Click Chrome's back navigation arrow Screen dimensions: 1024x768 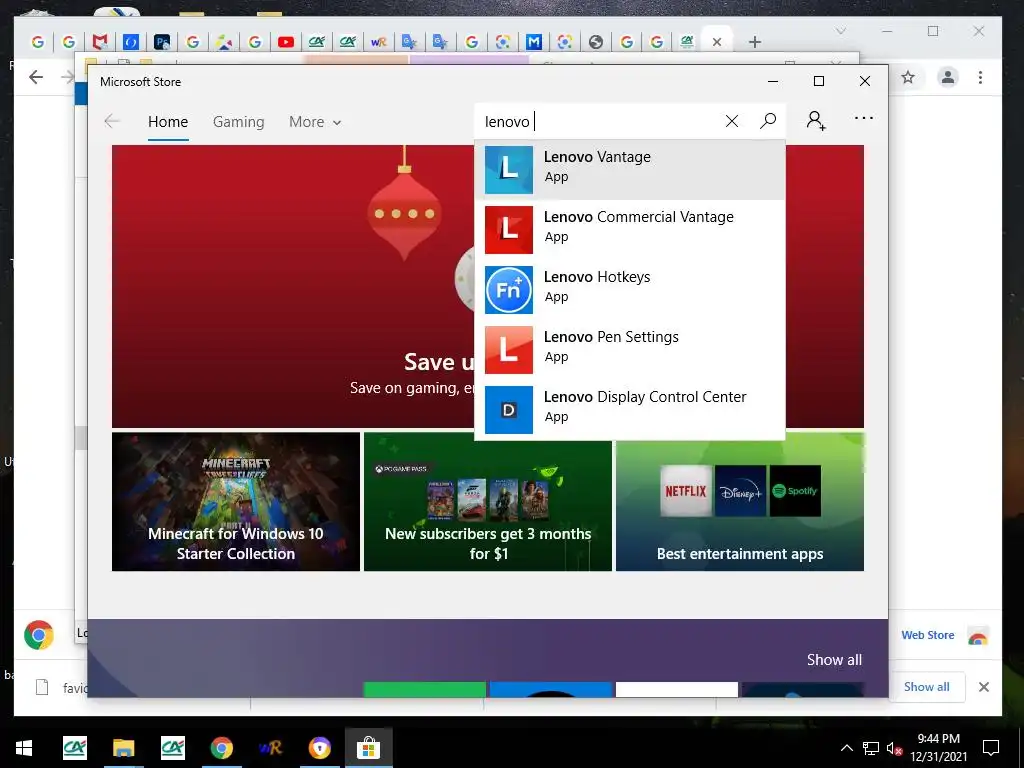pyautogui.click(x=36, y=77)
